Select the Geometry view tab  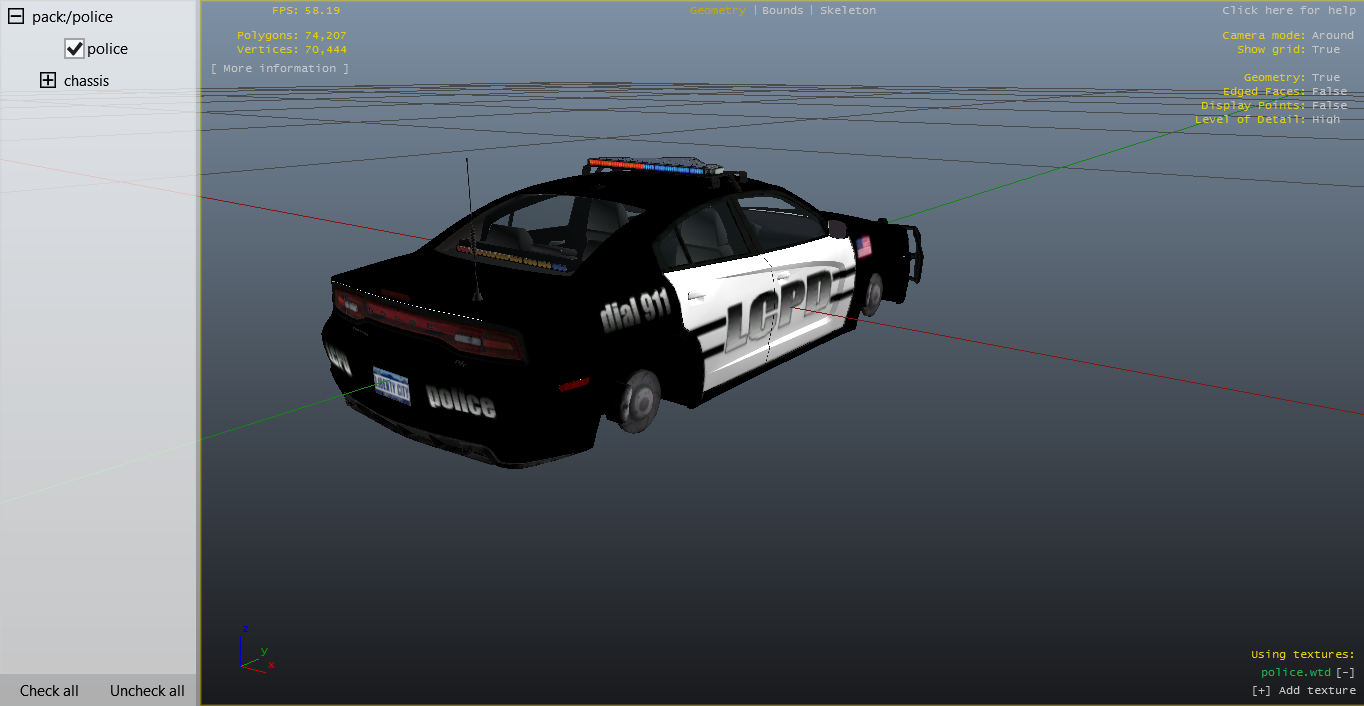tap(717, 11)
